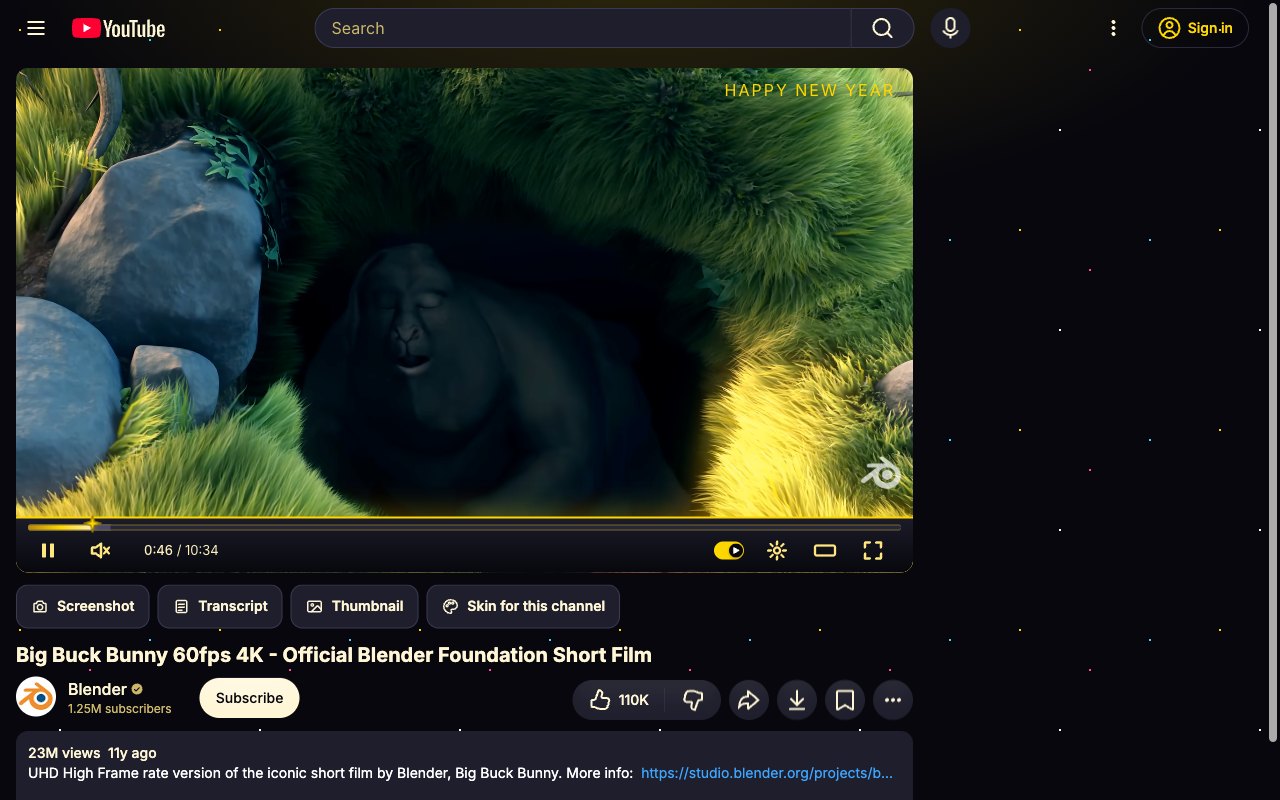The width and height of the screenshot is (1280, 800).
Task: Open the Thumbnail viewer button
Action: pos(355,606)
